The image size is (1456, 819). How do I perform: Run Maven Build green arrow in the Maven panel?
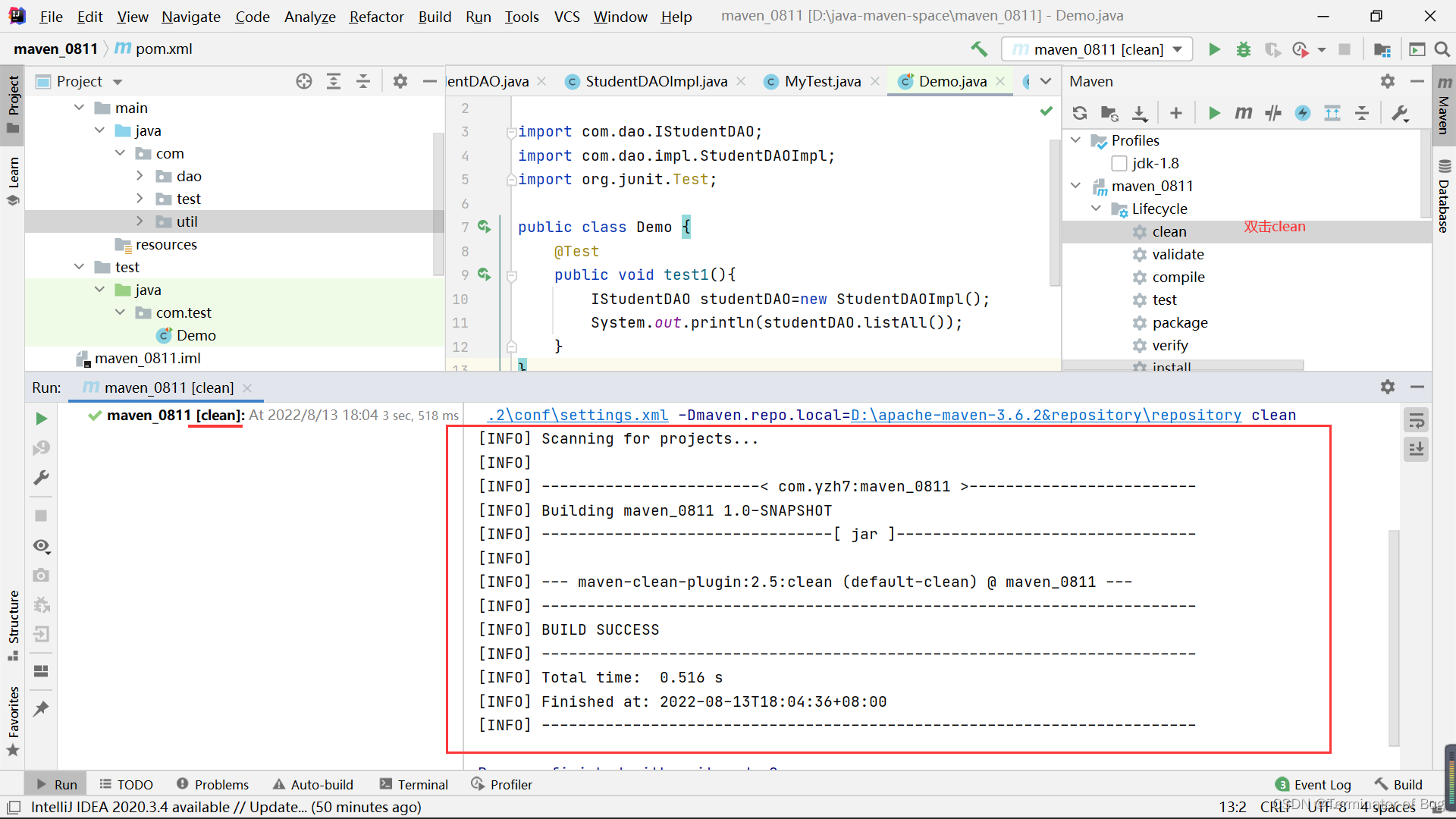pyautogui.click(x=1214, y=113)
